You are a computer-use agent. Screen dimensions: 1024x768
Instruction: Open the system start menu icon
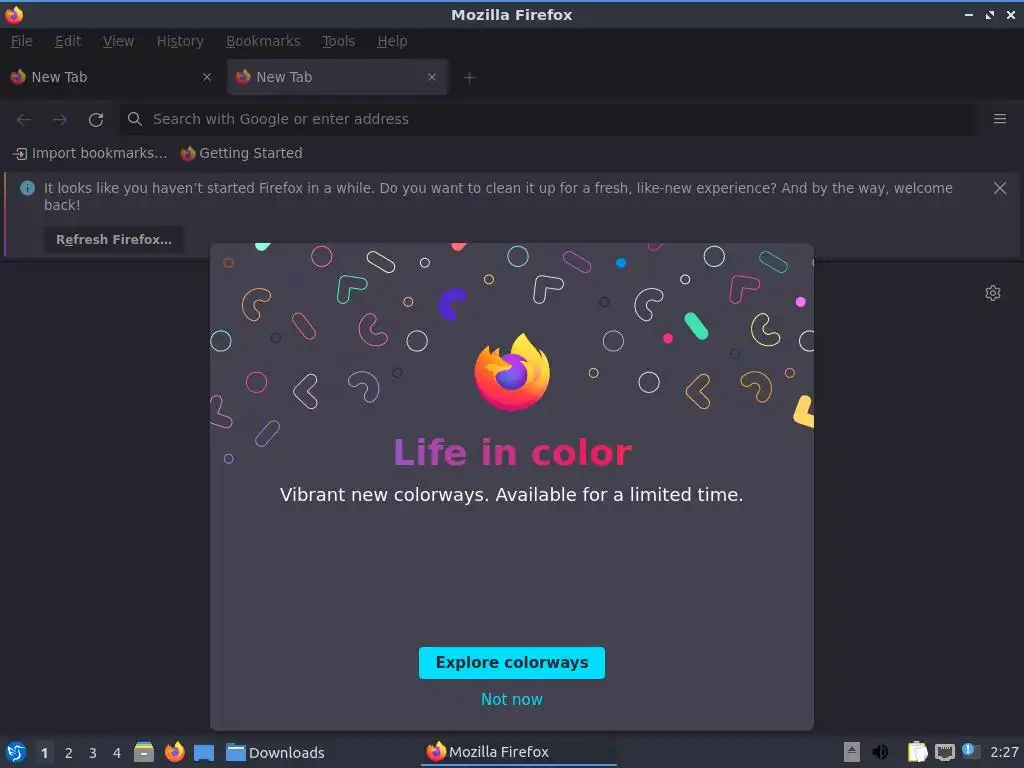[x=16, y=752]
